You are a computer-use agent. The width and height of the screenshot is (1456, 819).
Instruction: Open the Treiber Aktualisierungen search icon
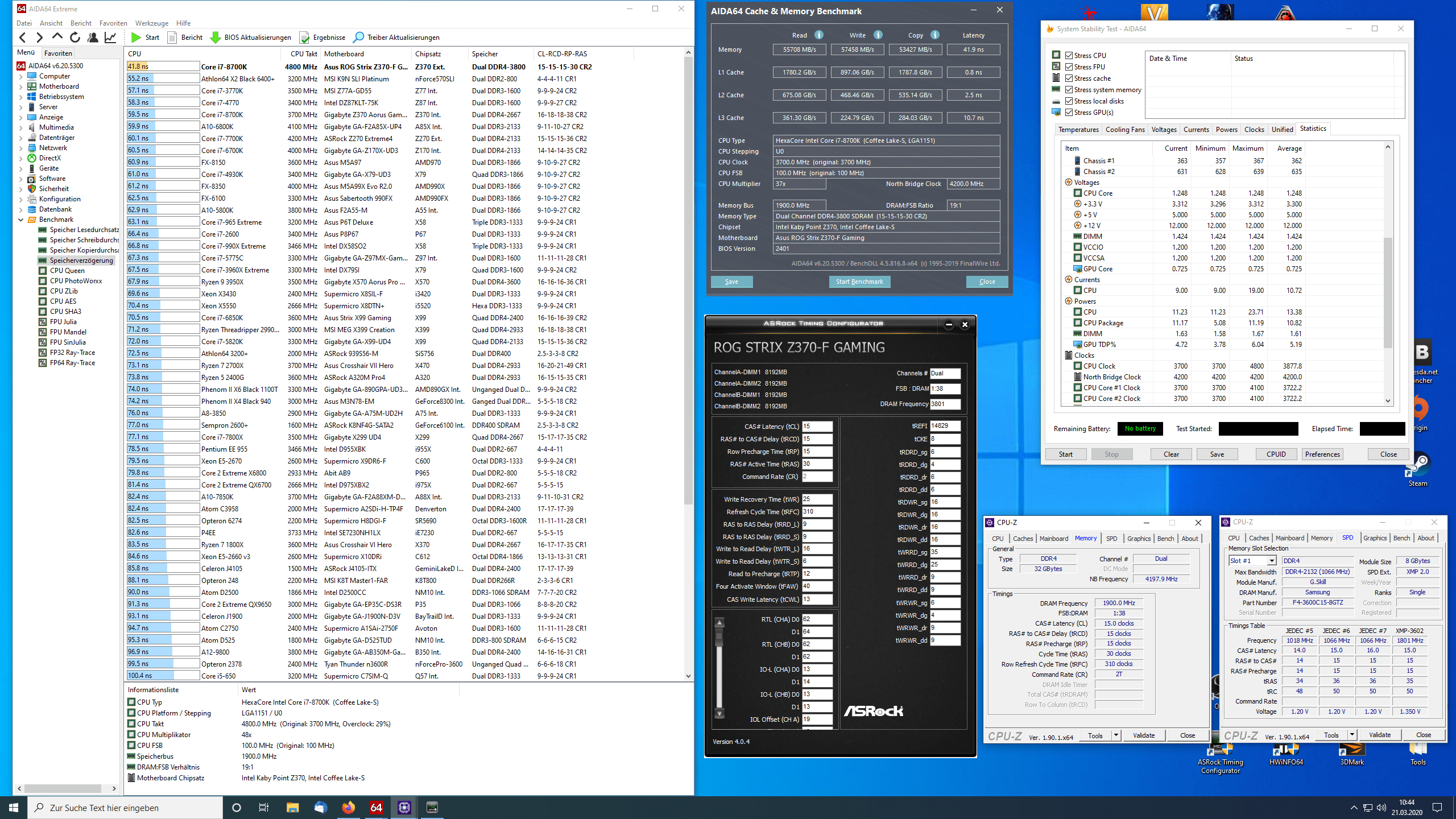pos(358,38)
